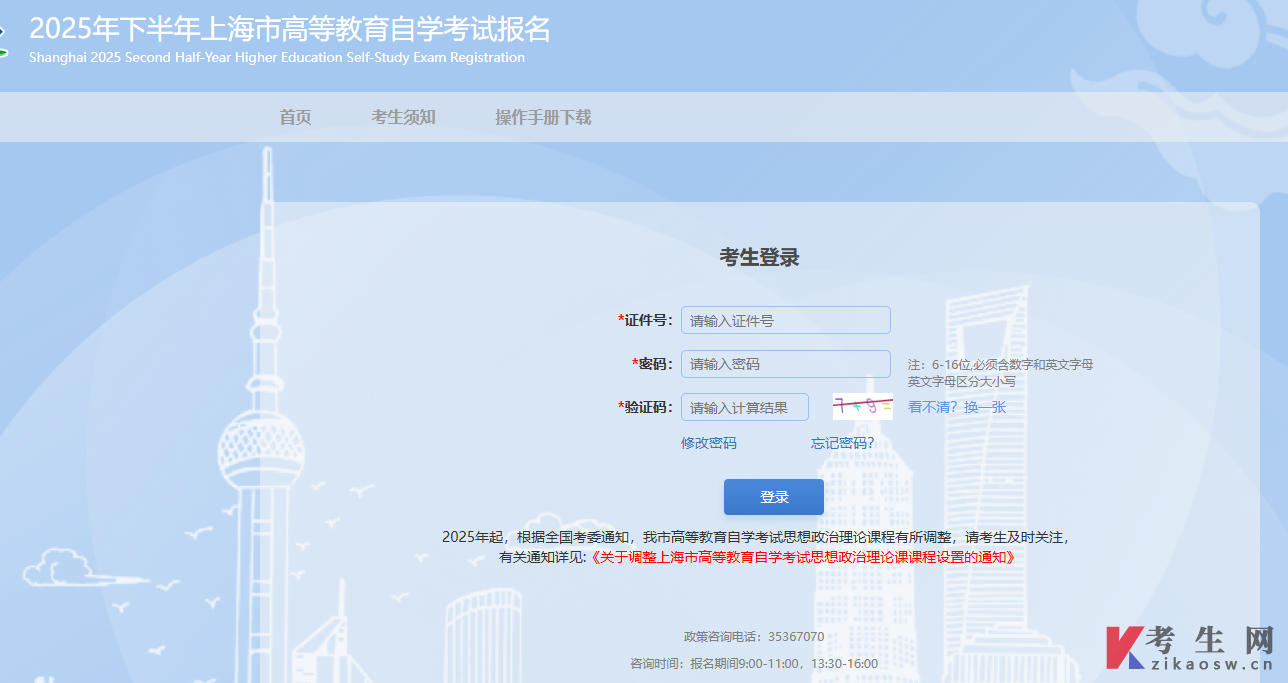Open the 忘记密码? link
The height and width of the screenshot is (683, 1288).
pyautogui.click(x=842, y=443)
